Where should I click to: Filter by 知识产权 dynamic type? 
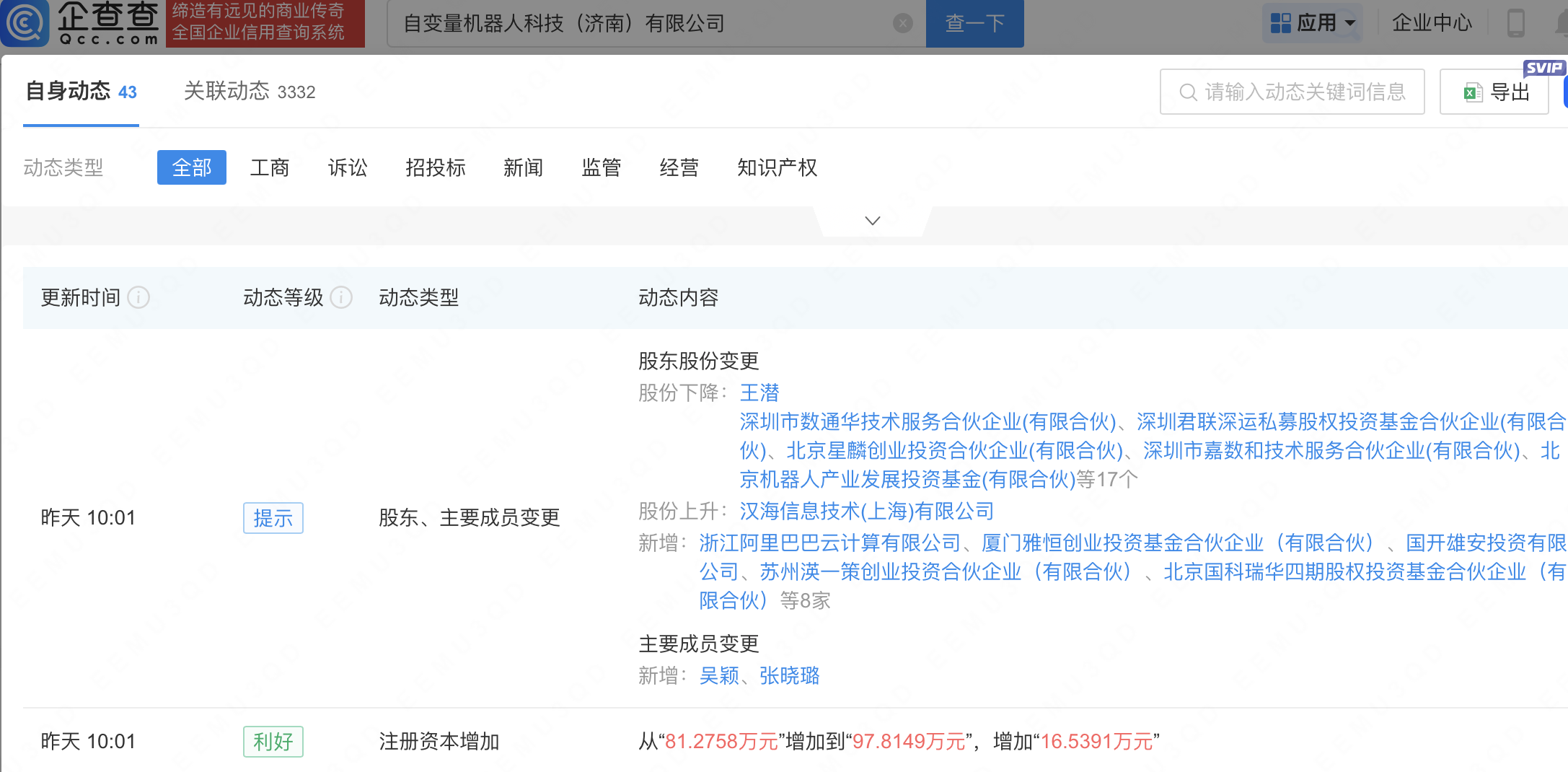tap(777, 167)
